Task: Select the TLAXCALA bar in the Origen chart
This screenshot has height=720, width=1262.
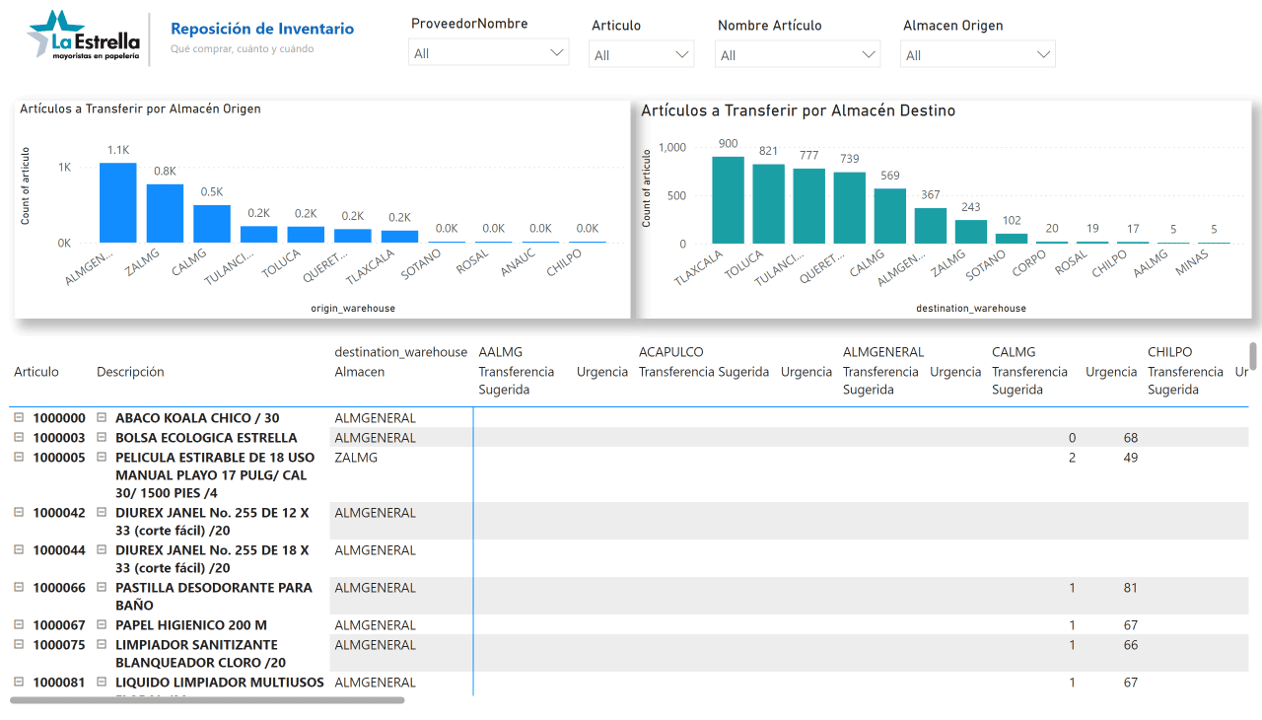Action: [x=400, y=237]
